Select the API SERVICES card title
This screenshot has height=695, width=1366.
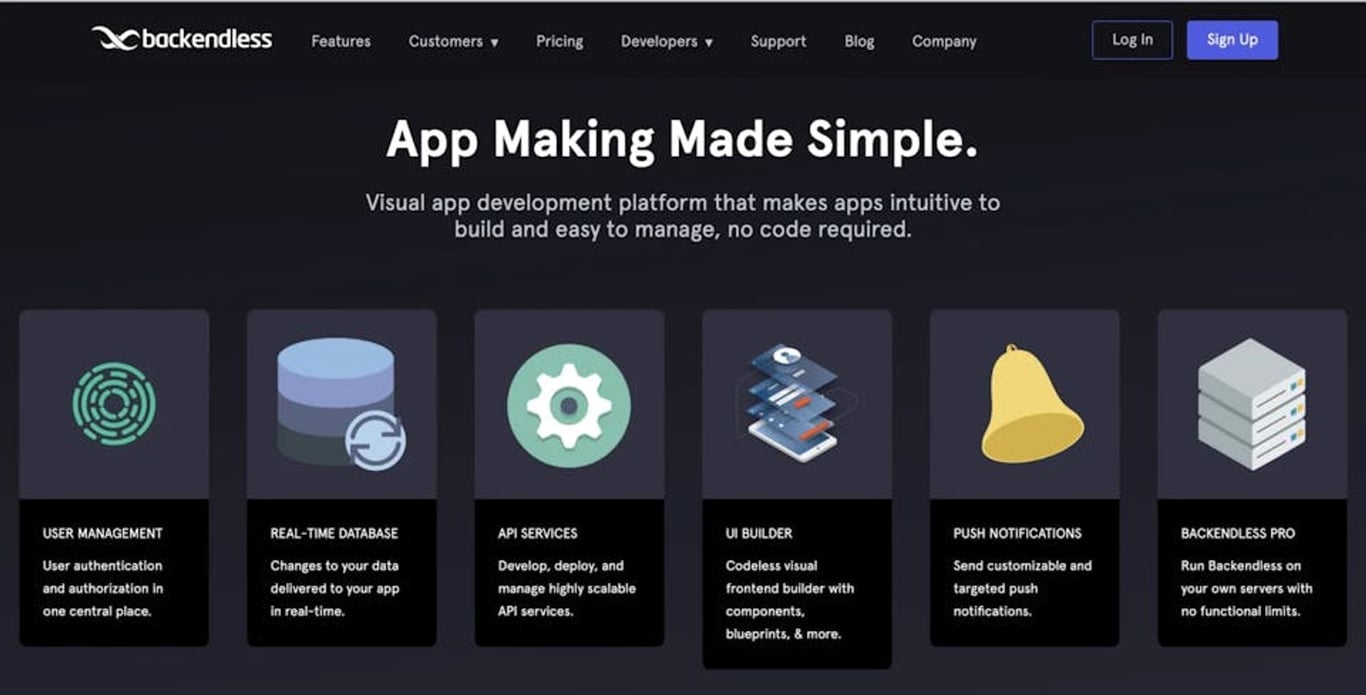pos(537,533)
